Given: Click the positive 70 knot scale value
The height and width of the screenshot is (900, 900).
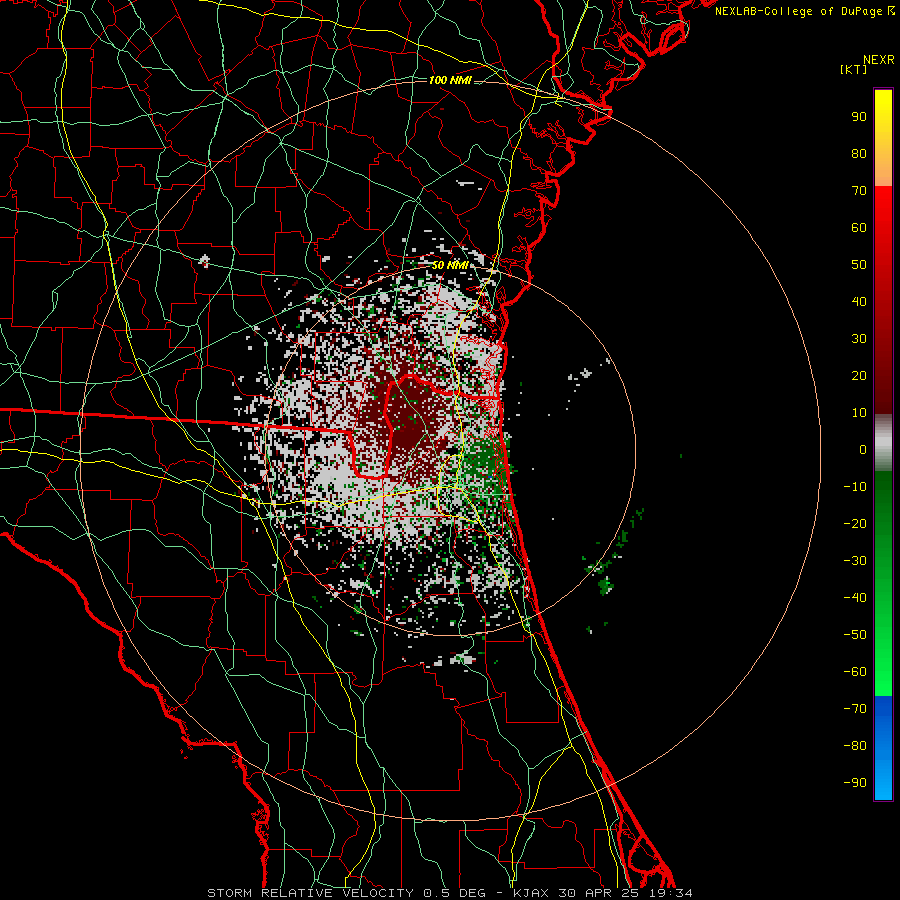Looking at the screenshot, I should (859, 191).
